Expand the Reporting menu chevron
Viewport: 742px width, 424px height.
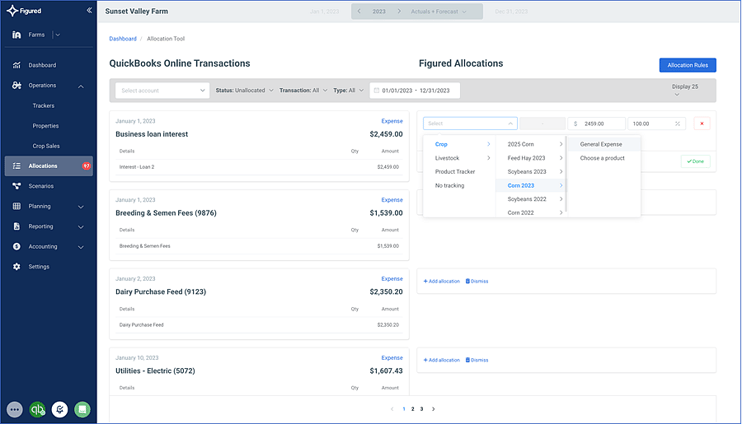click(81, 227)
